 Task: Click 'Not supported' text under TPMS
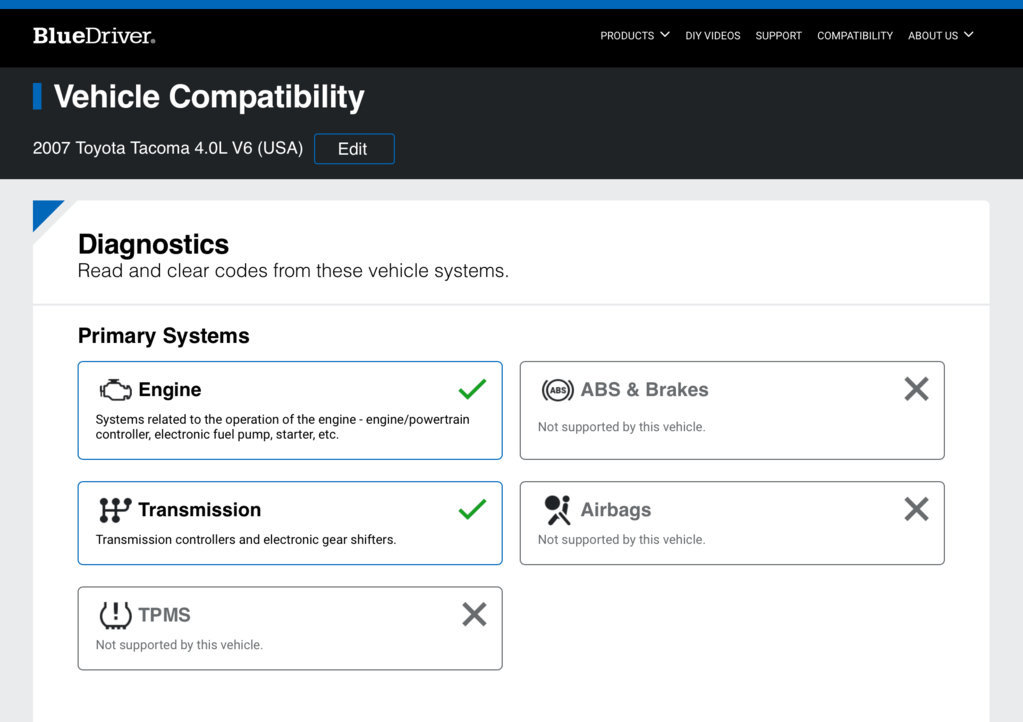point(179,644)
